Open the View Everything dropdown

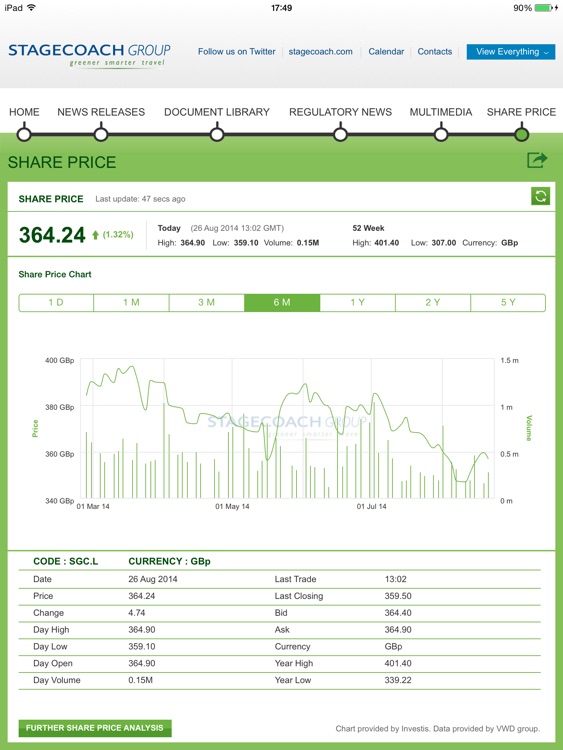[511, 52]
